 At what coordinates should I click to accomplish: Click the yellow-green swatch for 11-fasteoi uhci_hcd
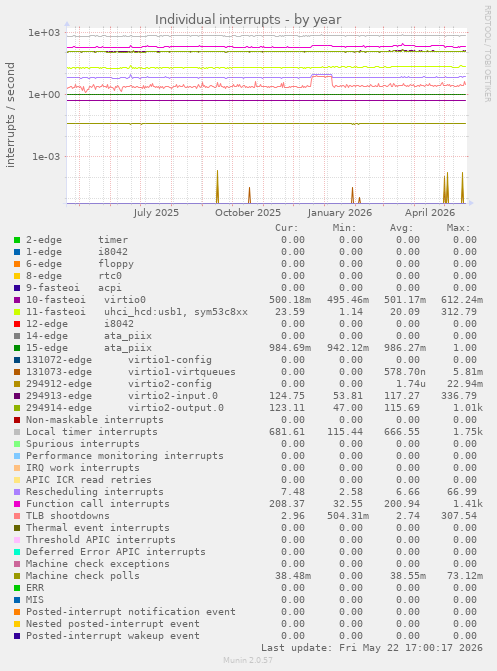(17, 312)
